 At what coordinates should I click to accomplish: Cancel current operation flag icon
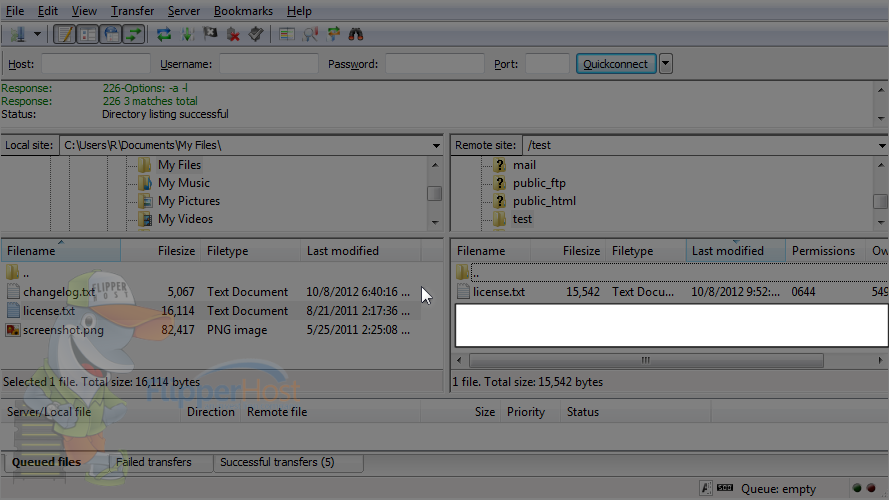[x=210, y=35]
